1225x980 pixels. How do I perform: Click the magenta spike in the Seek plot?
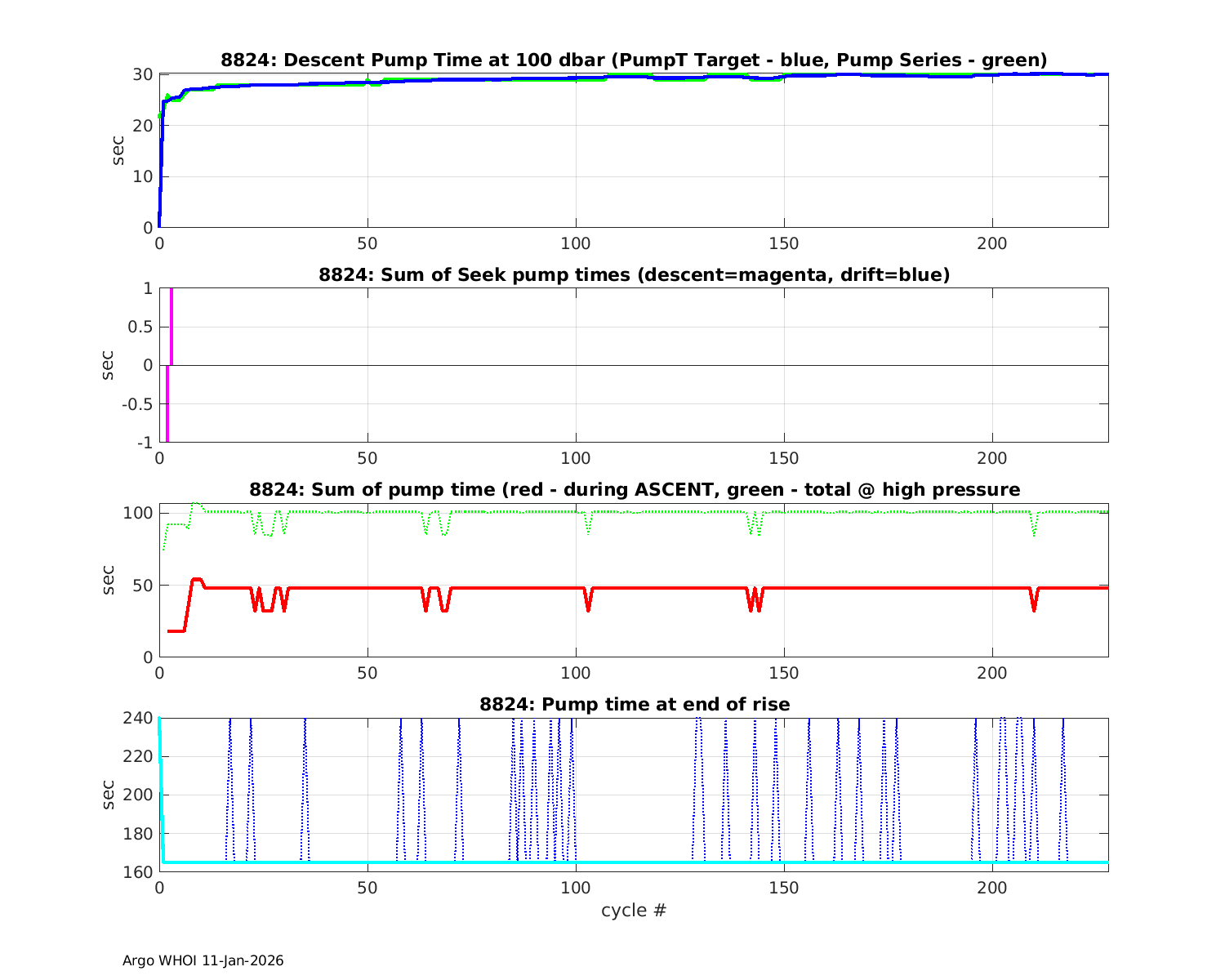point(171,327)
